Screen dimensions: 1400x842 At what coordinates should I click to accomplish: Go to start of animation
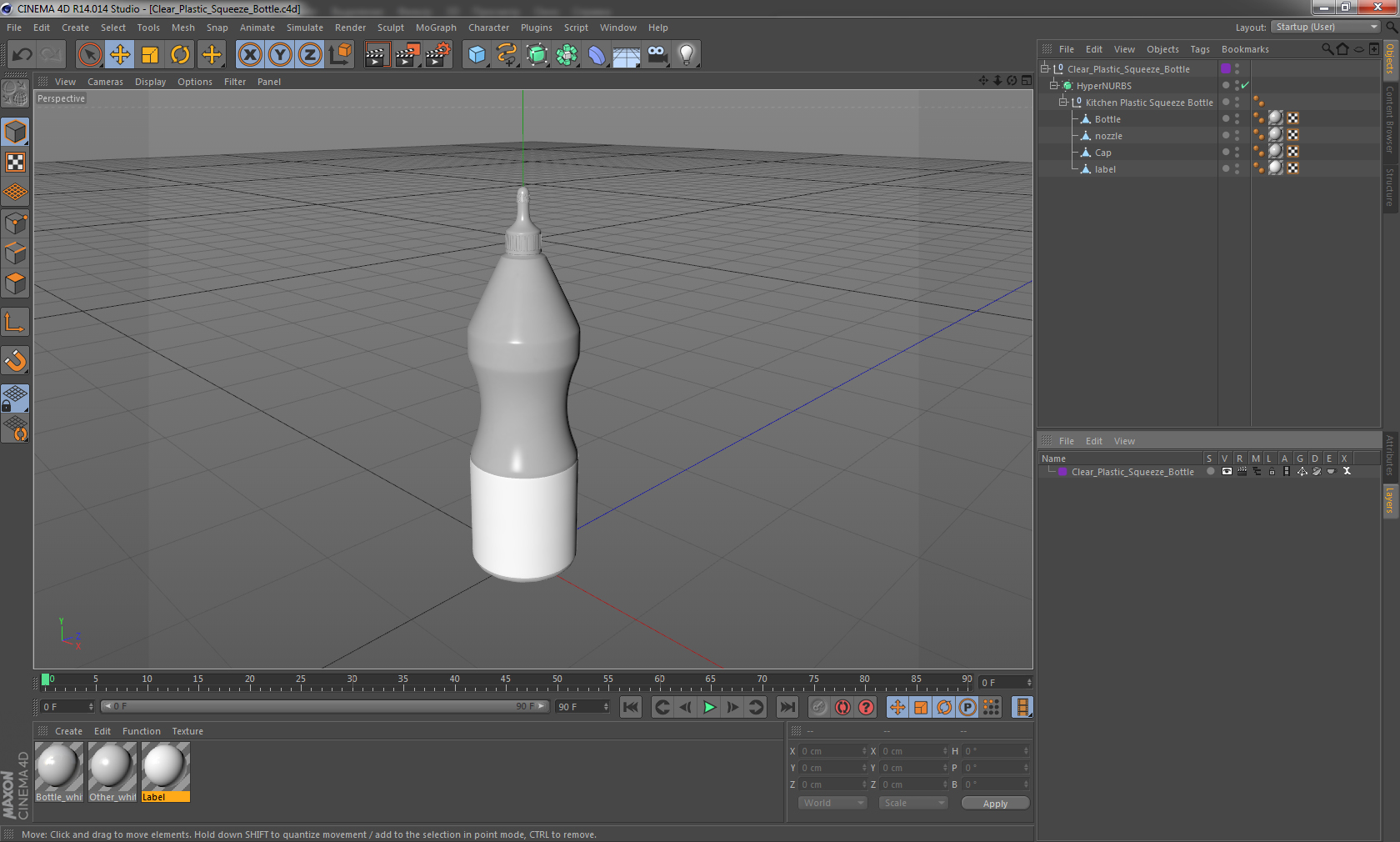(631, 707)
